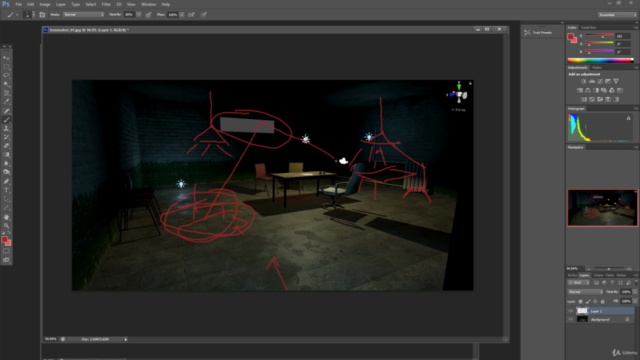Select the Move tool

(x=6, y=58)
